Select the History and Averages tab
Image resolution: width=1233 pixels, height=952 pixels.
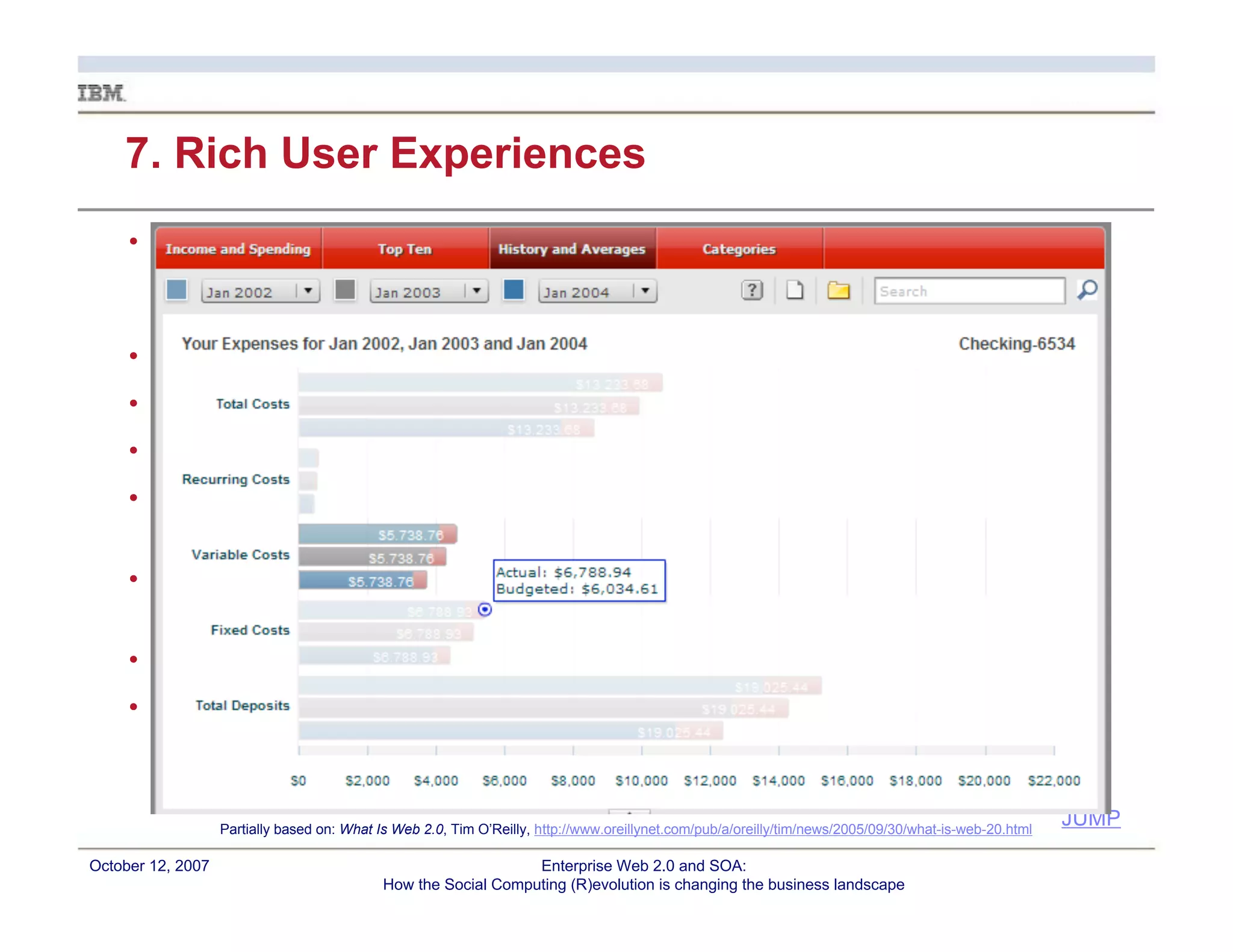(572, 249)
